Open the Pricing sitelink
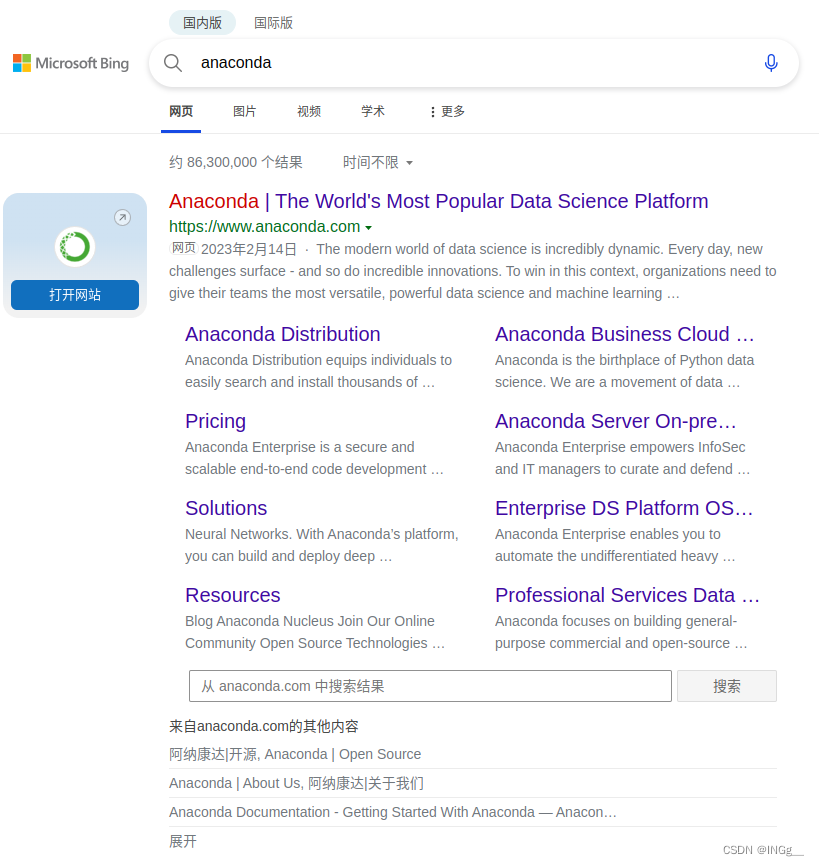The image size is (819, 866). [x=215, y=421]
